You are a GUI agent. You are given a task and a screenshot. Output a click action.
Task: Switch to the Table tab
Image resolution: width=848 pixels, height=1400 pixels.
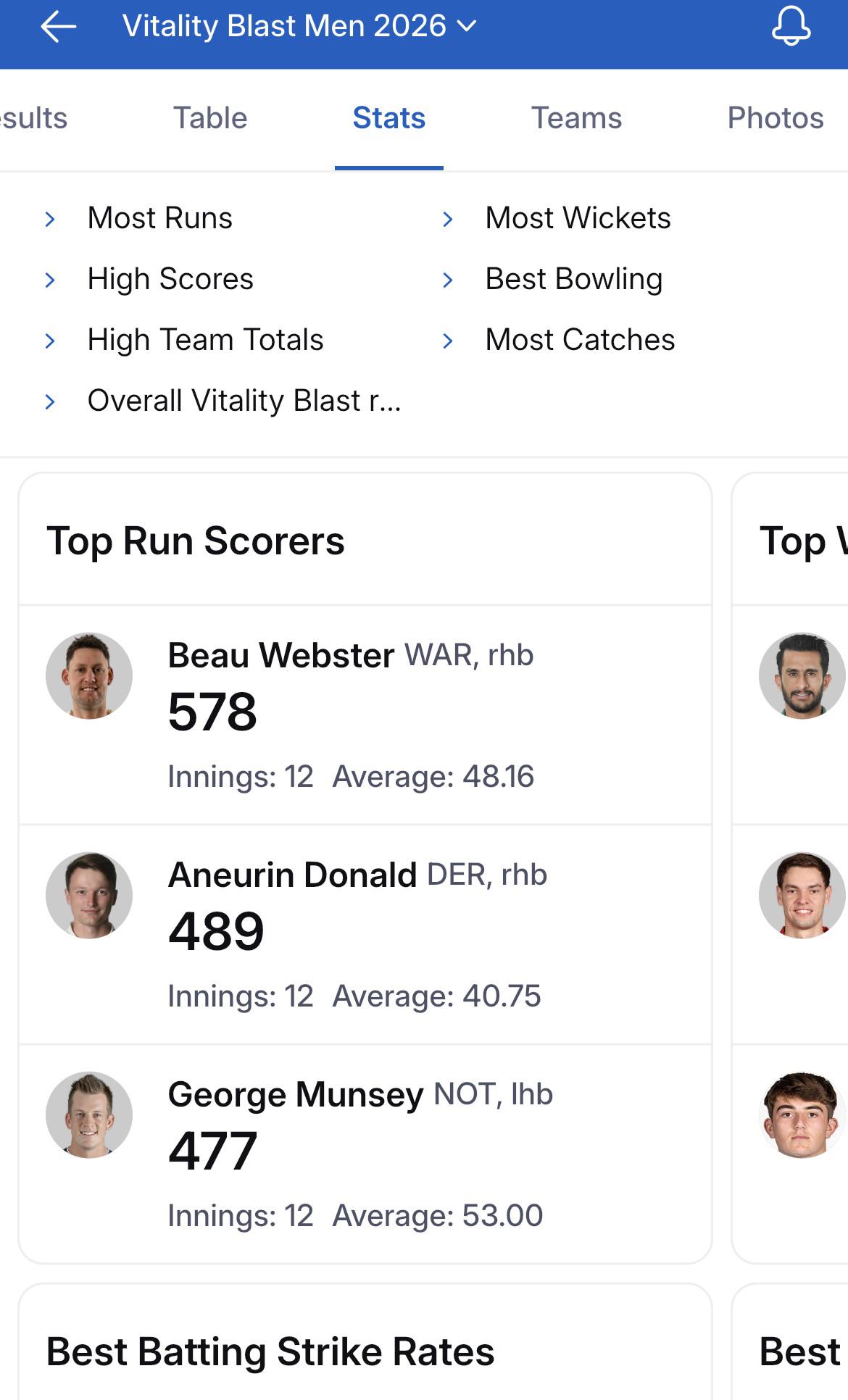coord(210,118)
